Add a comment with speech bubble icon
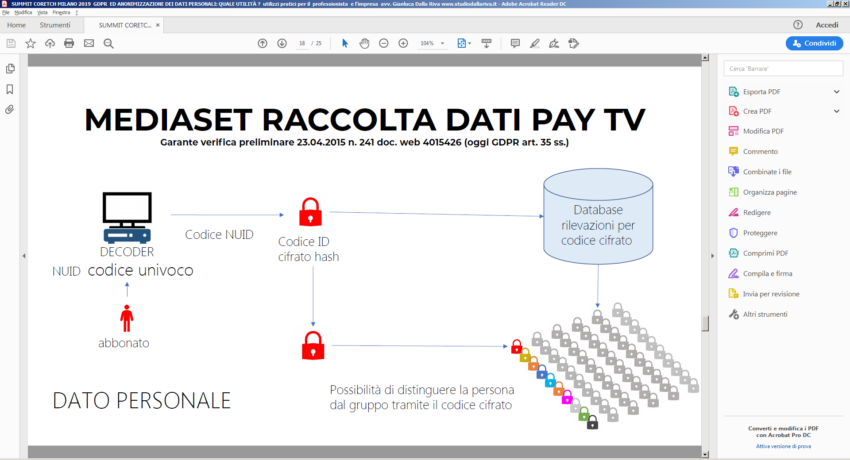 (515, 43)
